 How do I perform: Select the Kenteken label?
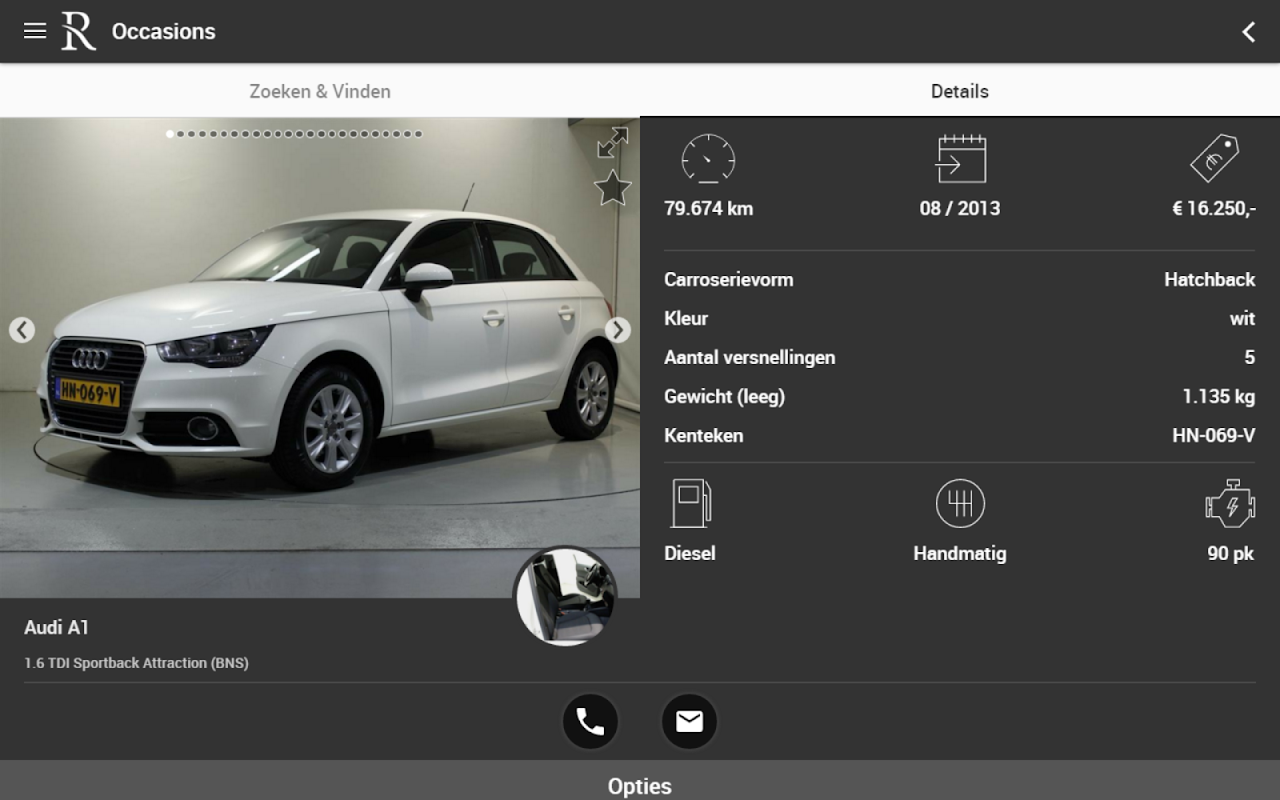pos(704,436)
